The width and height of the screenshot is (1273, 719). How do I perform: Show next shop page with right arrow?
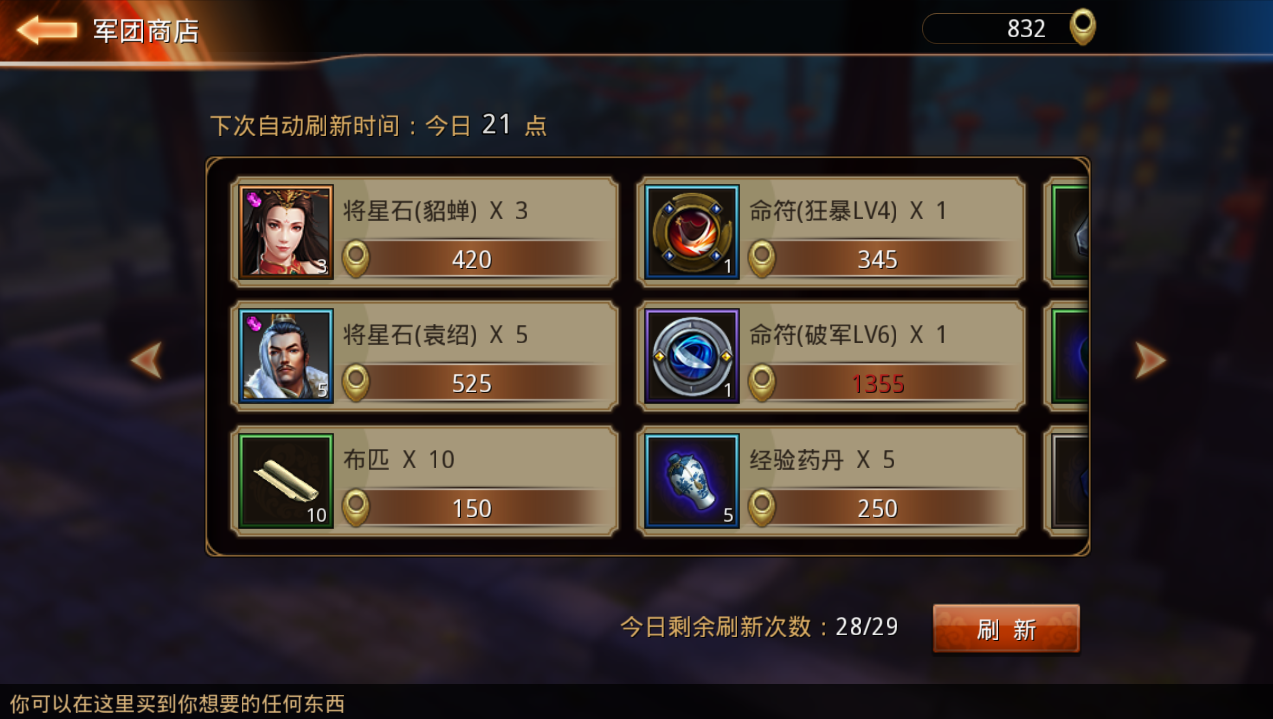click(1150, 360)
